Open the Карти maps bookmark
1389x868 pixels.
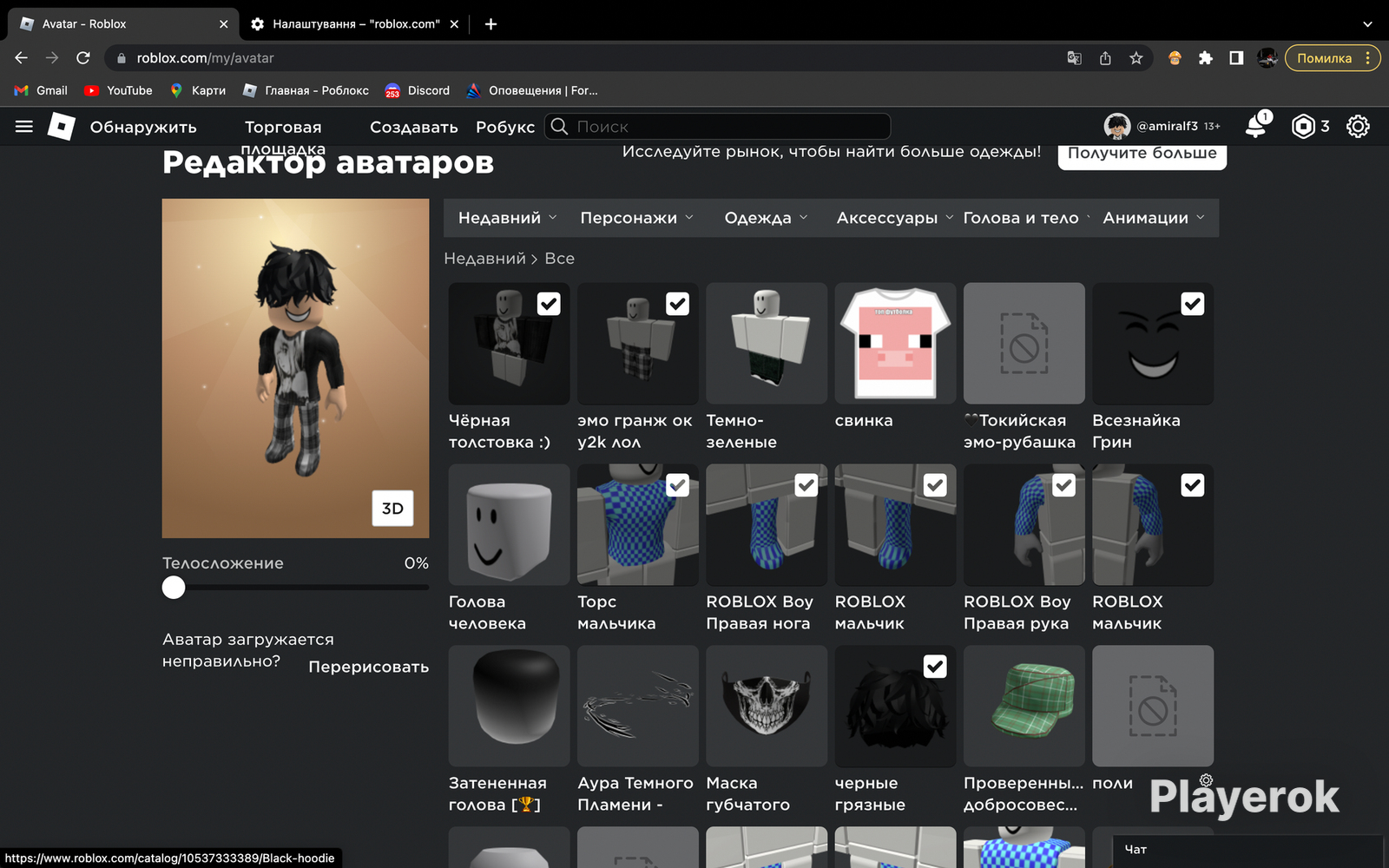click(198, 90)
